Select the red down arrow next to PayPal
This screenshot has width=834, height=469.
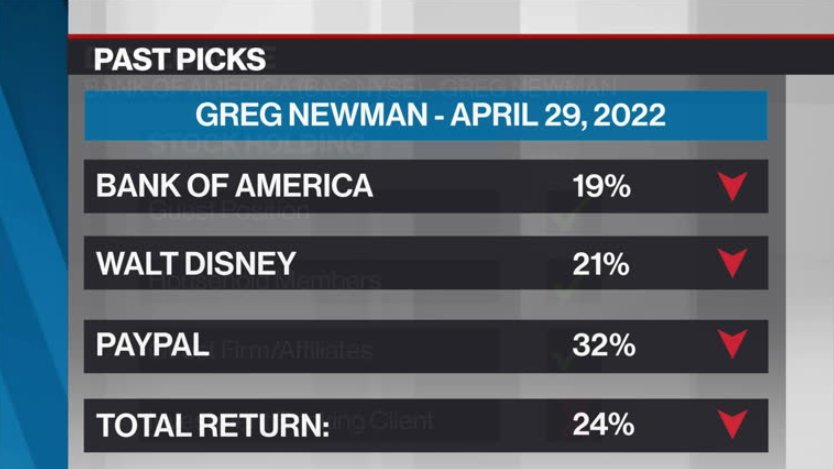732,344
